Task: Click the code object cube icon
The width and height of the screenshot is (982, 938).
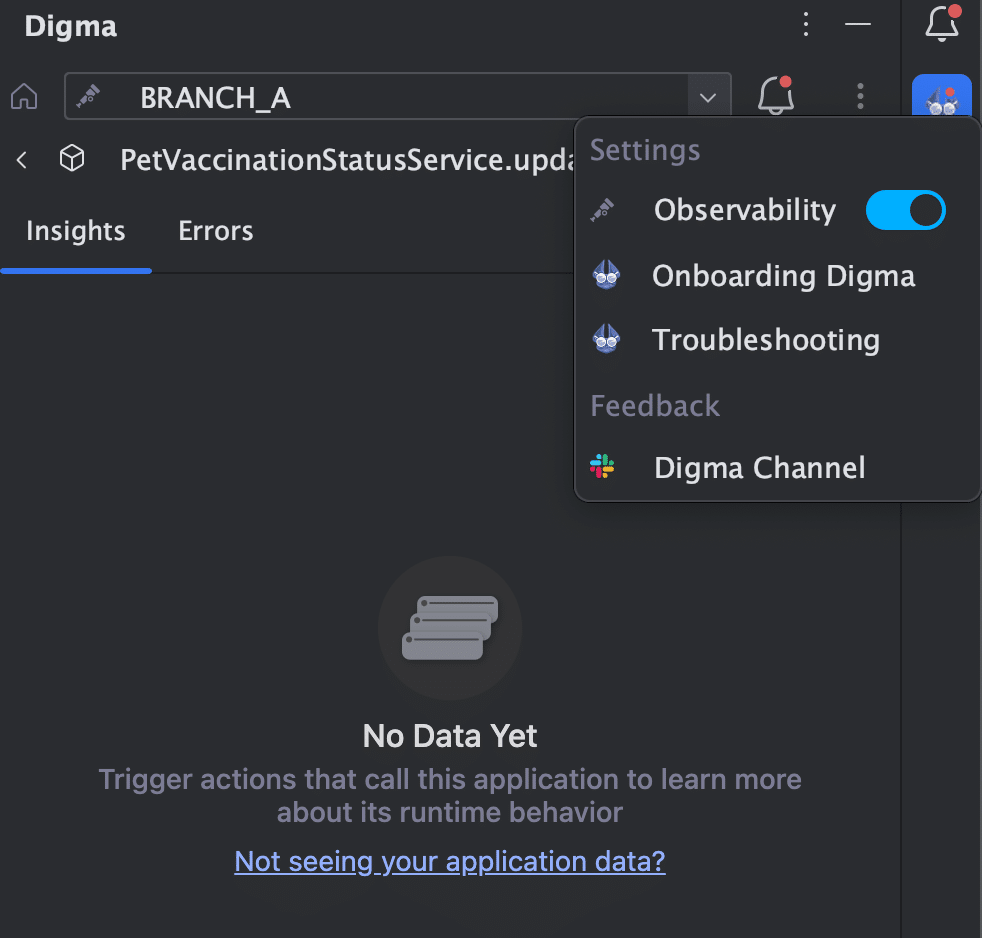Action: [x=72, y=158]
